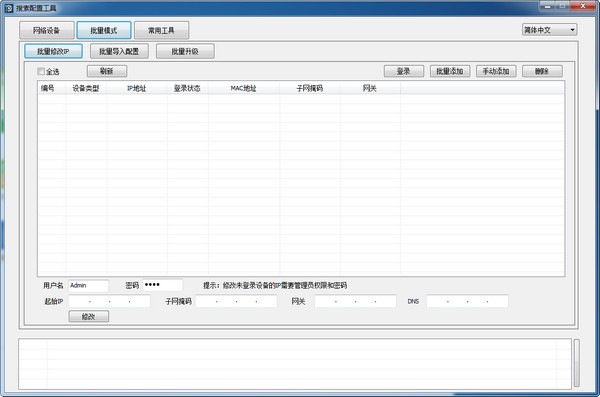Open the 简体中文 language dropdown
This screenshot has height=397, width=600.
(549, 30)
